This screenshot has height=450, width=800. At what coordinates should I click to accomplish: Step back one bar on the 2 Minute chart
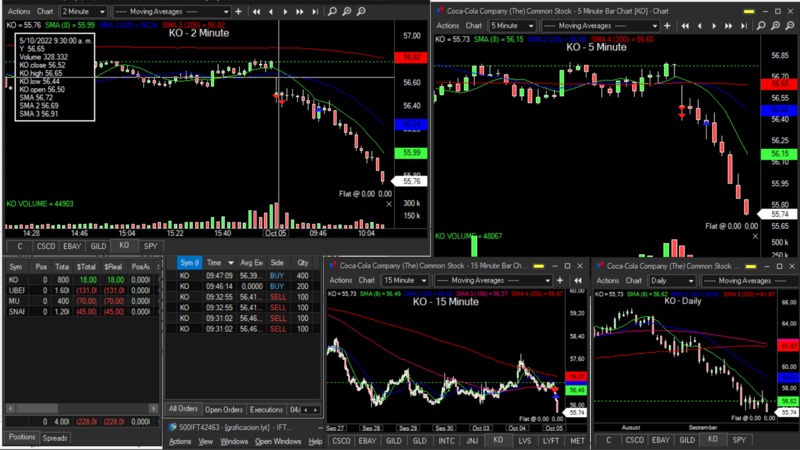click(272, 11)
